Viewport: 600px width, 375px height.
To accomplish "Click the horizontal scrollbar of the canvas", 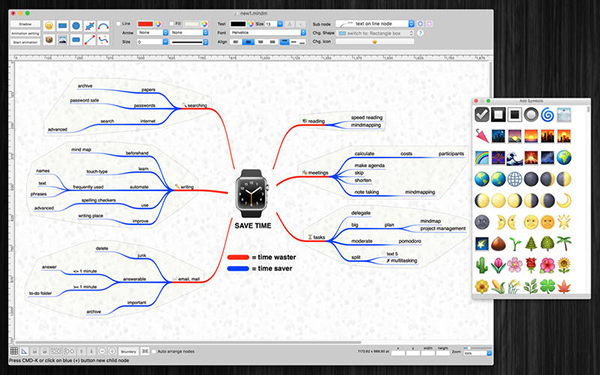I will (188, 342).
